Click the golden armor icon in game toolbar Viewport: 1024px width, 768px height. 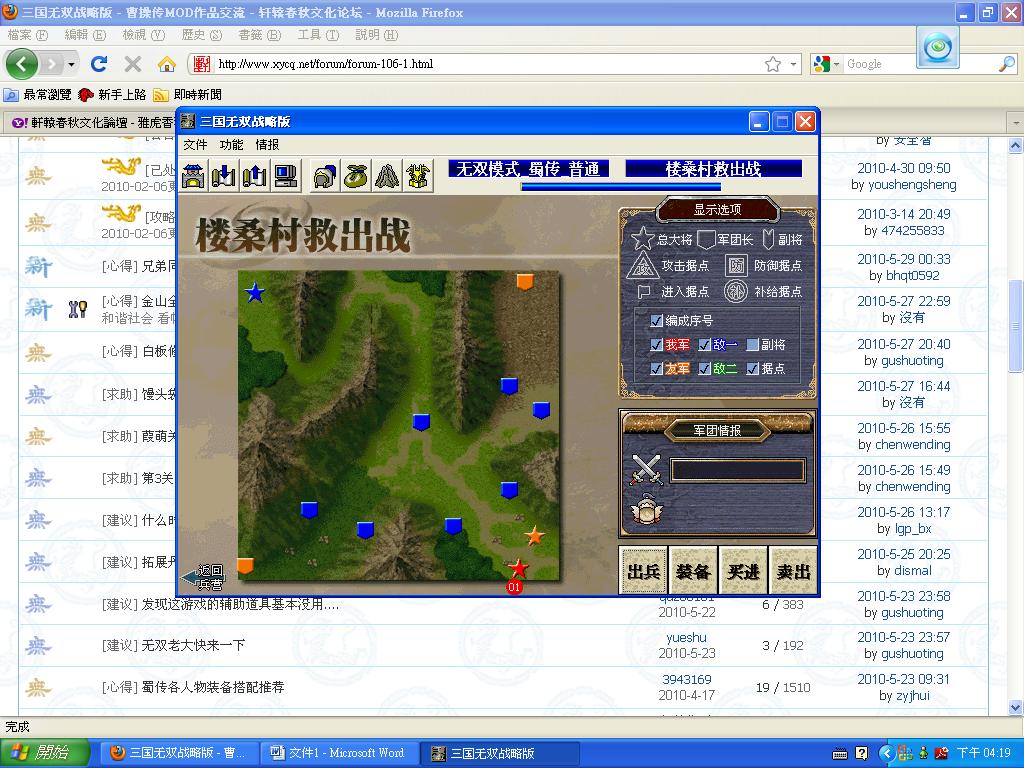418,175
